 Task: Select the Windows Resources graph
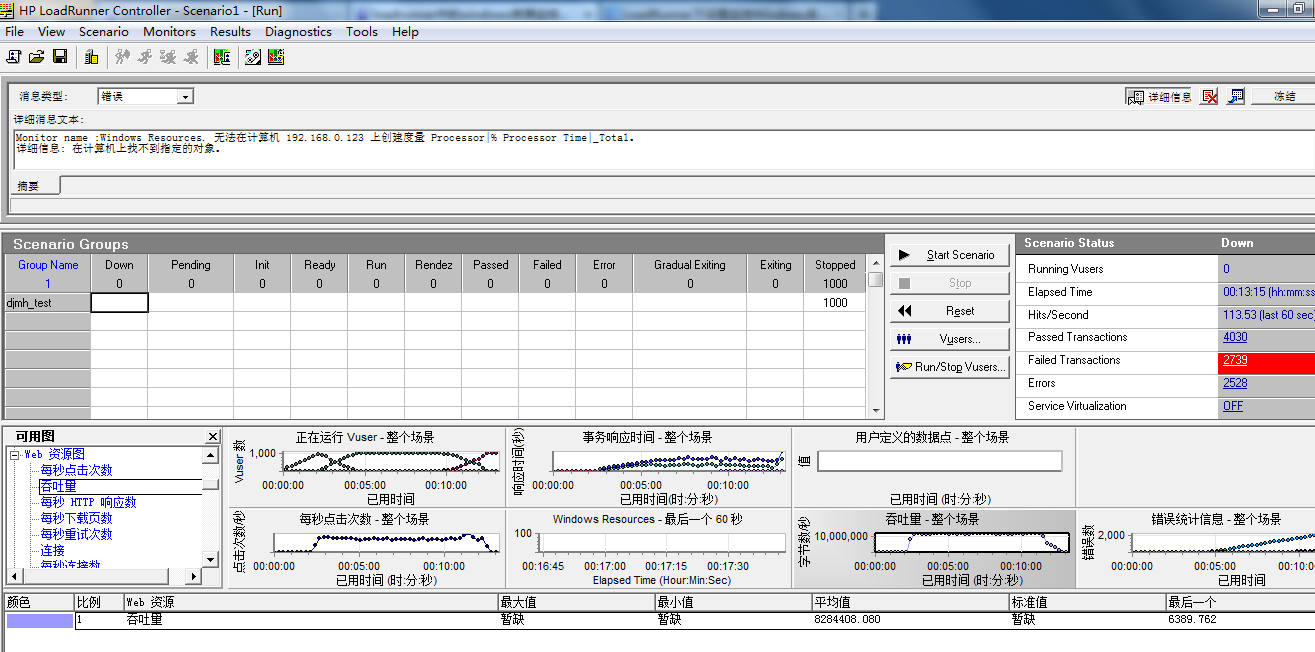click(x=648, y=548)
